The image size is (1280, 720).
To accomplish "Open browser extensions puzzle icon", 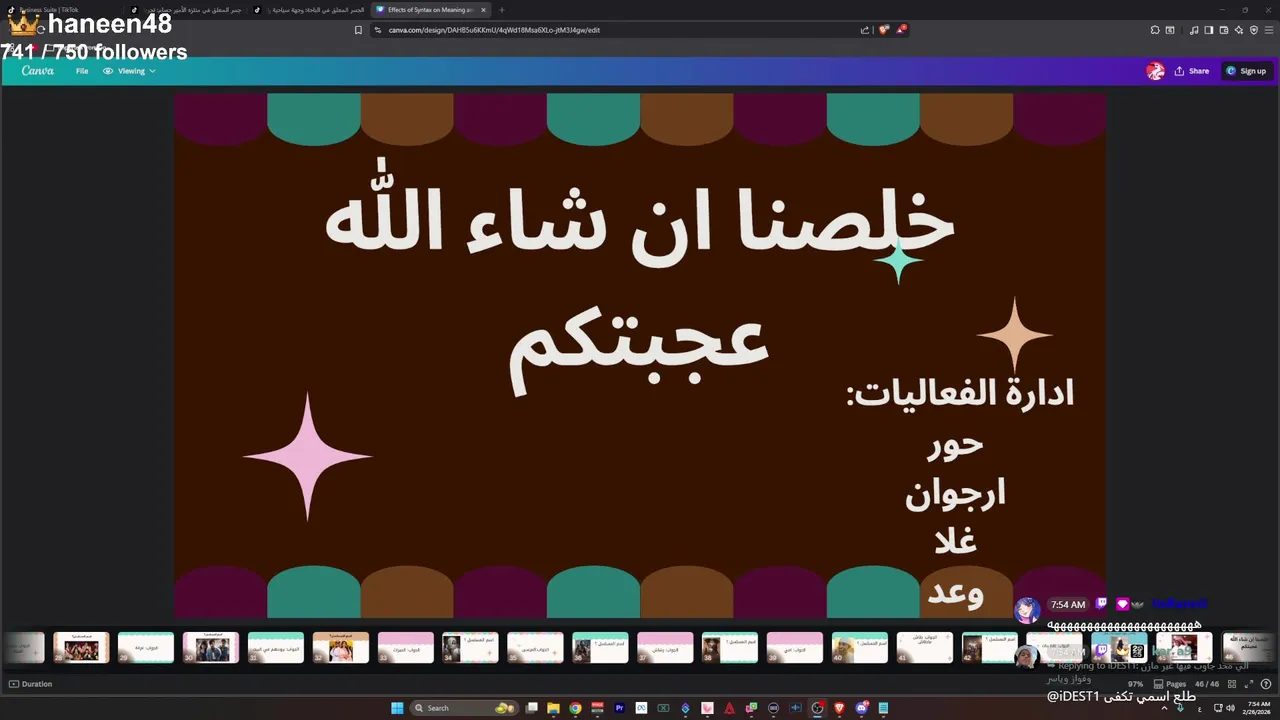I will pyautogui.click(x=1155, y=30).
